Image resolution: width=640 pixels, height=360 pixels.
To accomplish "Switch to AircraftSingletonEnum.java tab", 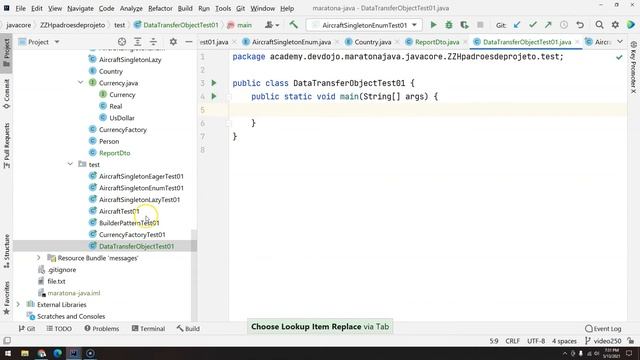I will (x=291, y=42).
